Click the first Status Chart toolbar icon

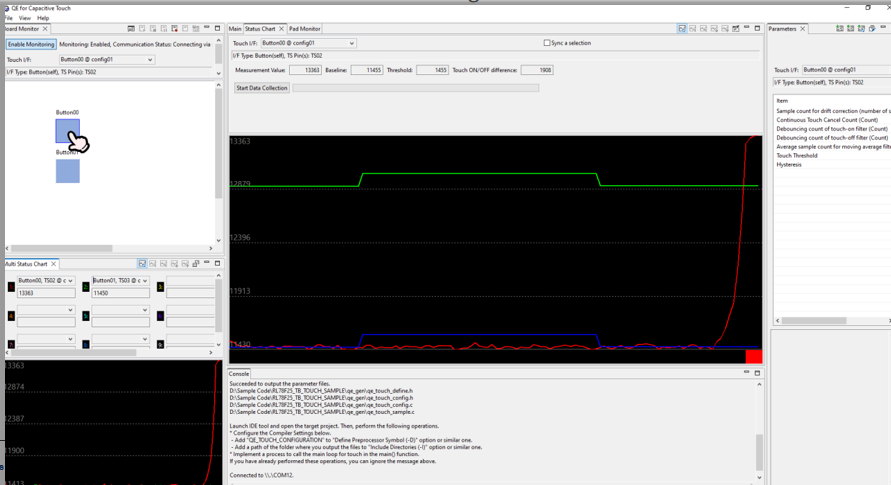[x=682, y=29]
